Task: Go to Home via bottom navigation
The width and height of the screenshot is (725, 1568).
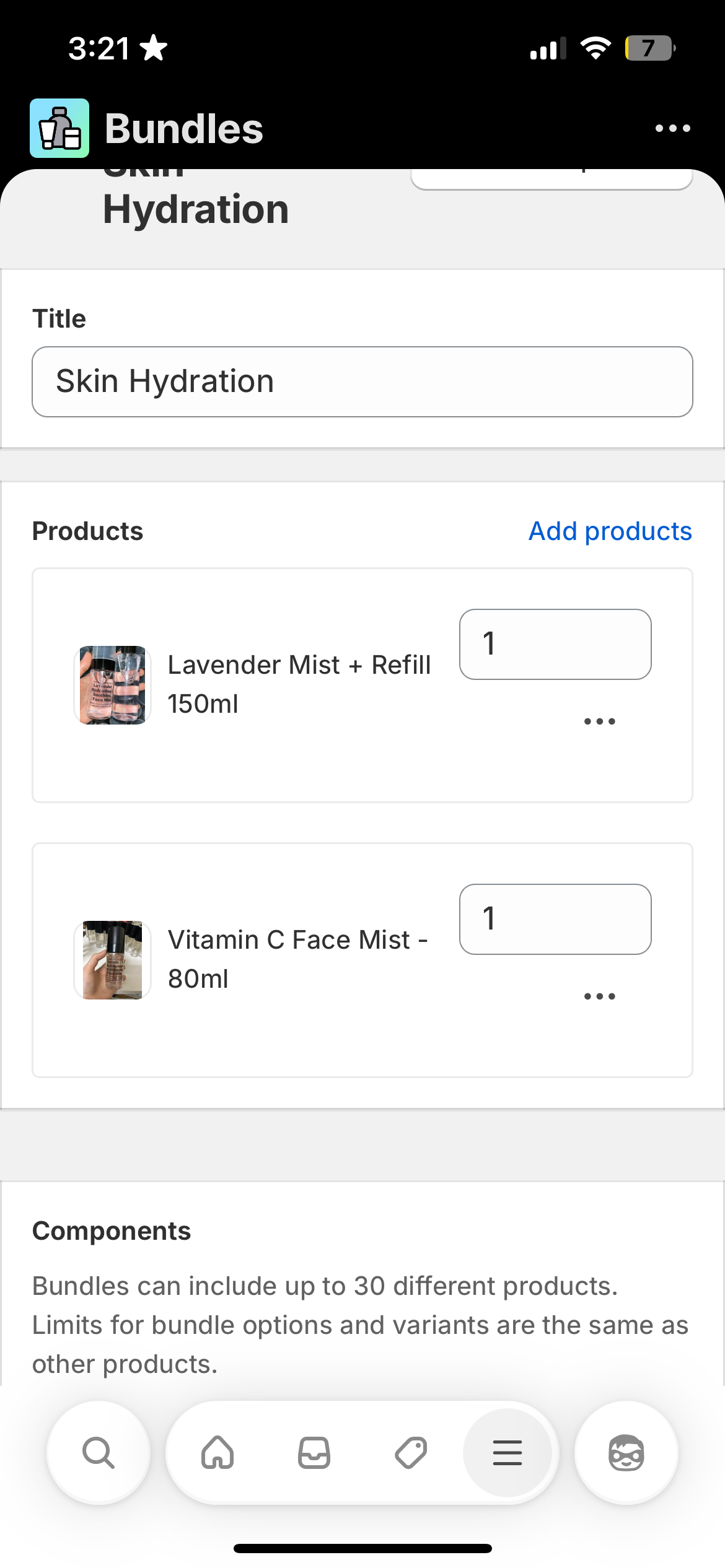Action: click(x=217, y=1453)
